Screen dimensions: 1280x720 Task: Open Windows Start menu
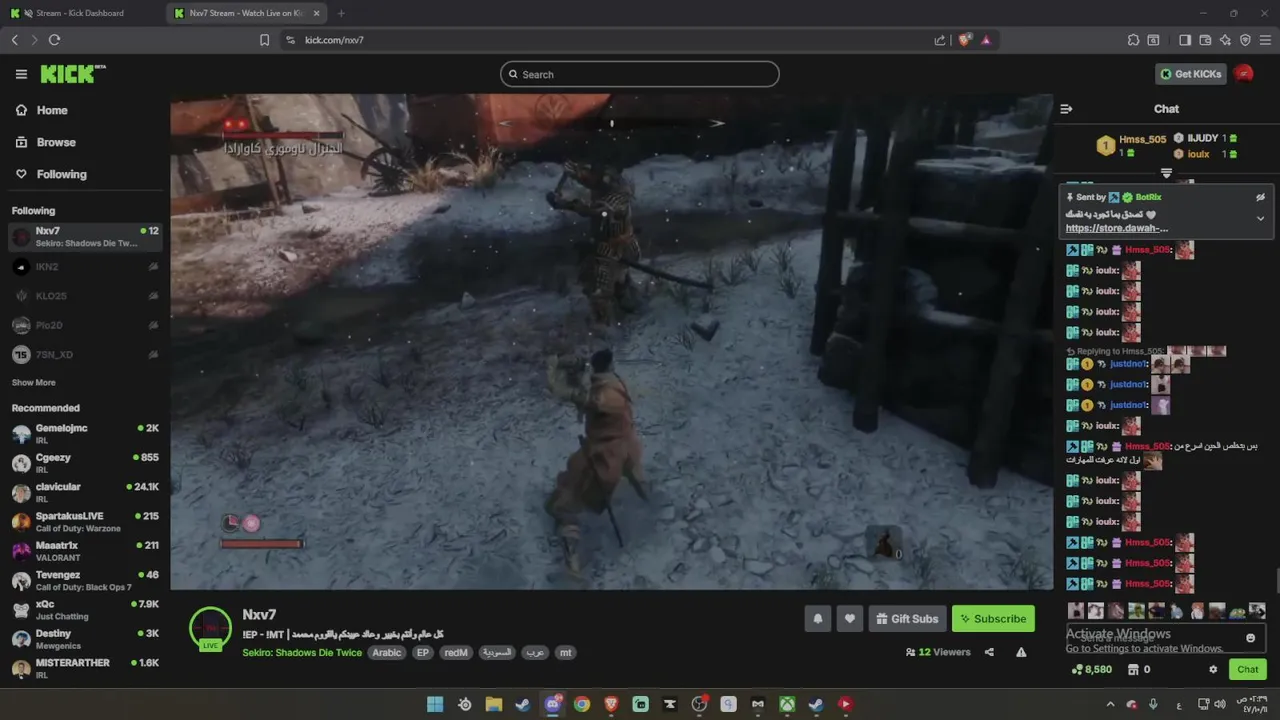(x=435, y=704)
